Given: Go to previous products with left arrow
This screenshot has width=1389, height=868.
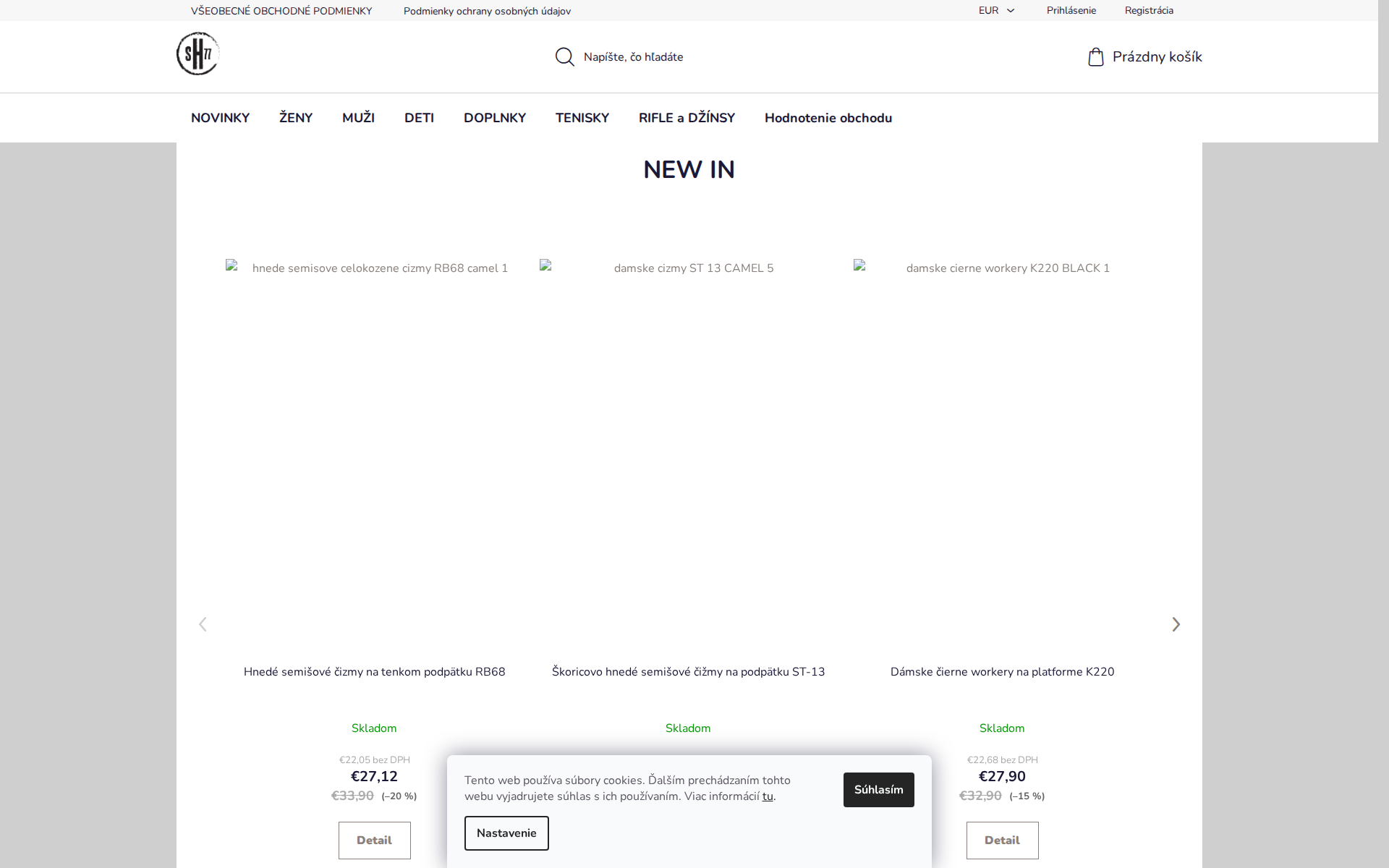Looking at the screenshot, I should (203, 624).
